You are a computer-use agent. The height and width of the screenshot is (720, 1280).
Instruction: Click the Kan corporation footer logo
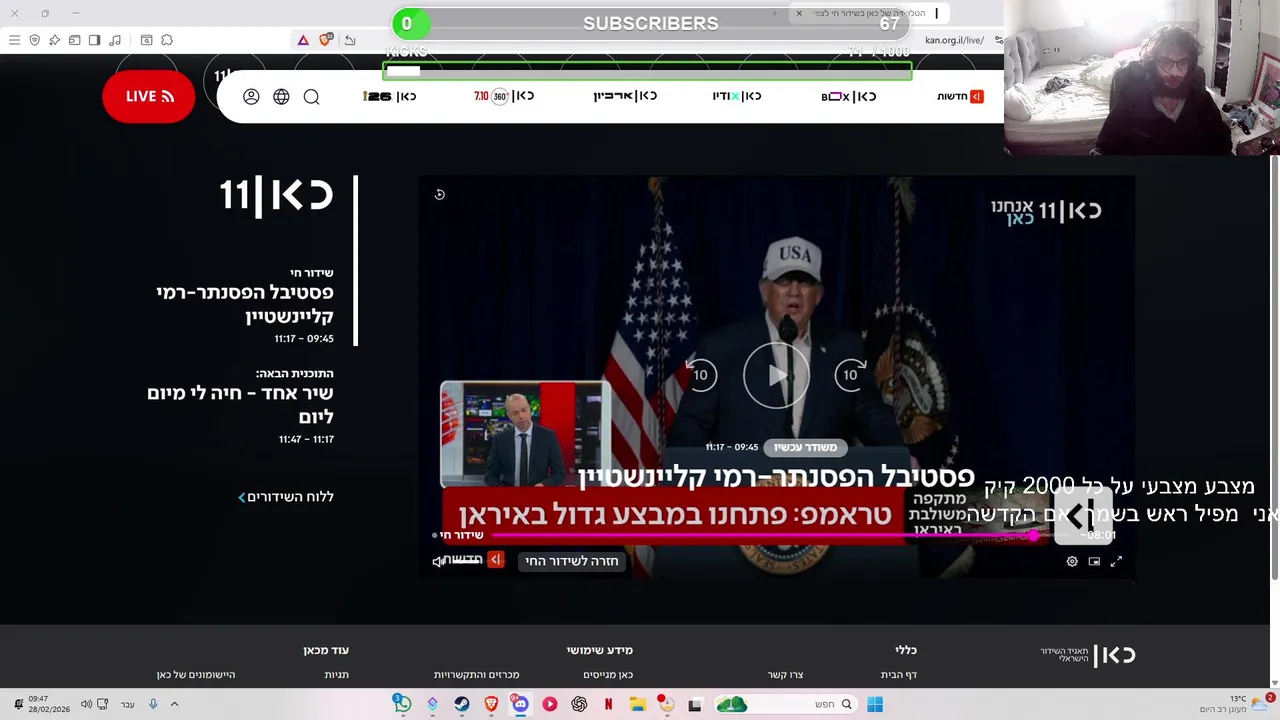coord(1088,655)
